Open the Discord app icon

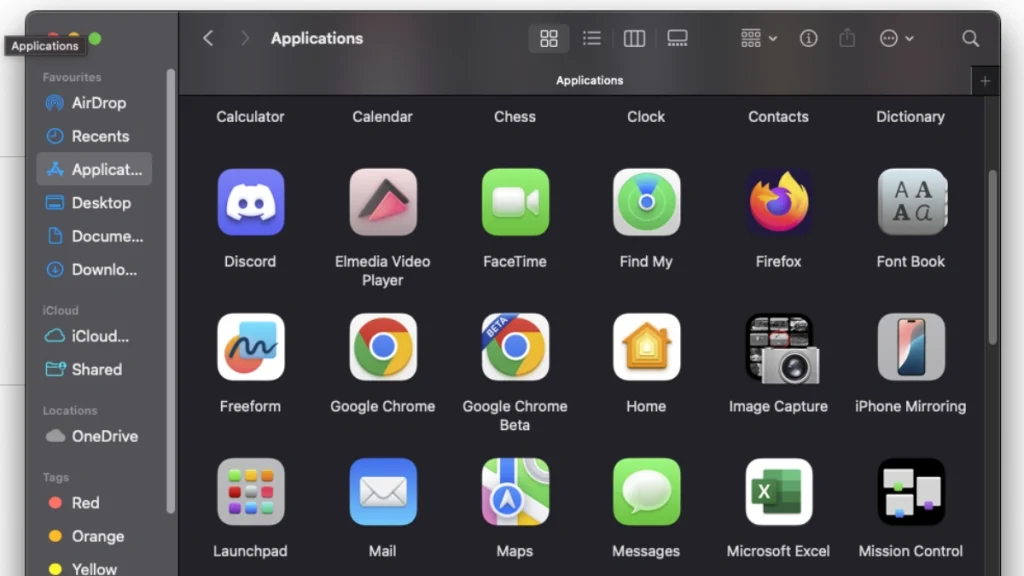click(250, 202)
